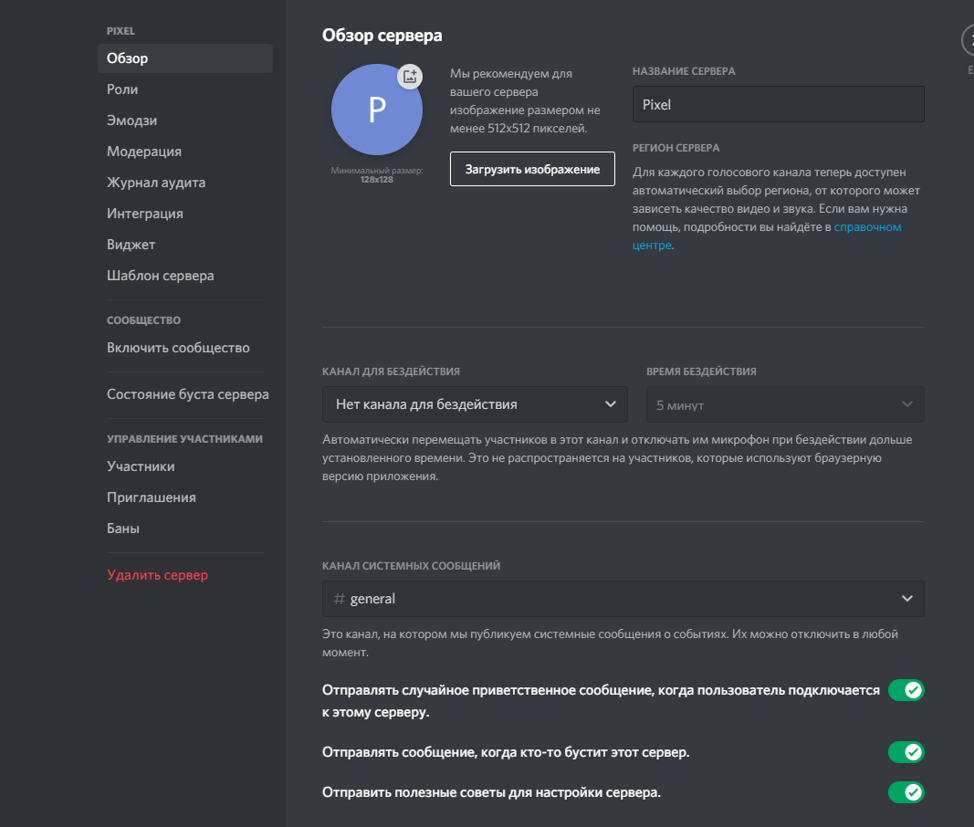
Task: Open Состояние буста сервера page
Action: click(187, 394)
